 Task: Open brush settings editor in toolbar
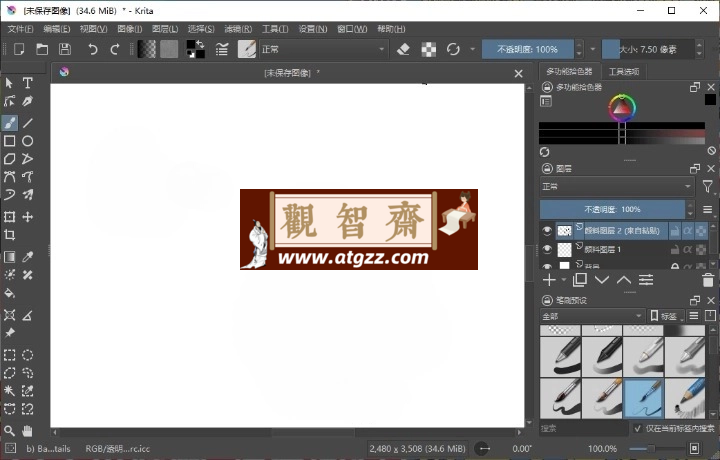[x=221, y=49]
